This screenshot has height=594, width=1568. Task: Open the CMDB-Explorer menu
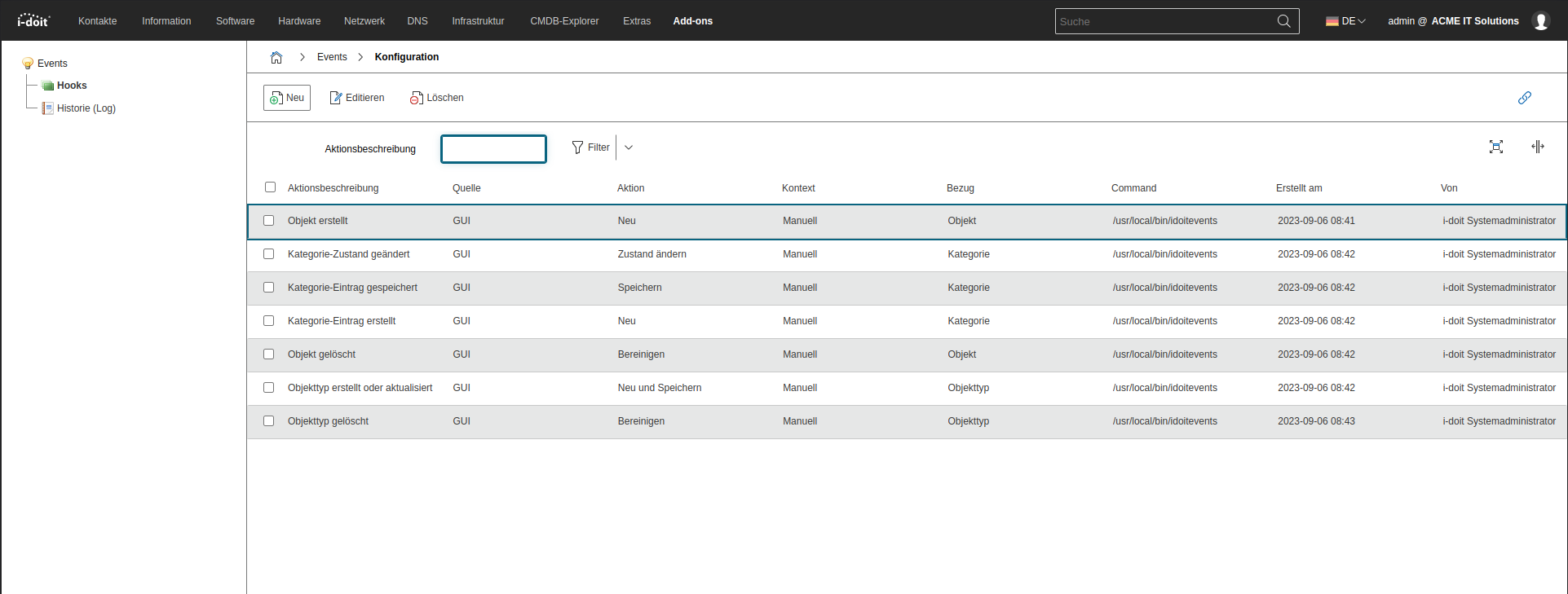coord(564,21)
